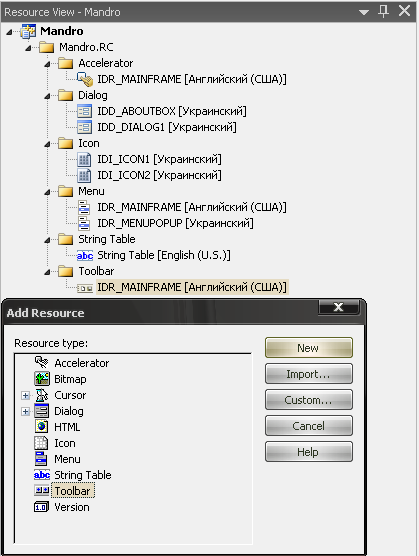
Task: Click Toolbar icon in Resource type list
Action: [42, 490]
